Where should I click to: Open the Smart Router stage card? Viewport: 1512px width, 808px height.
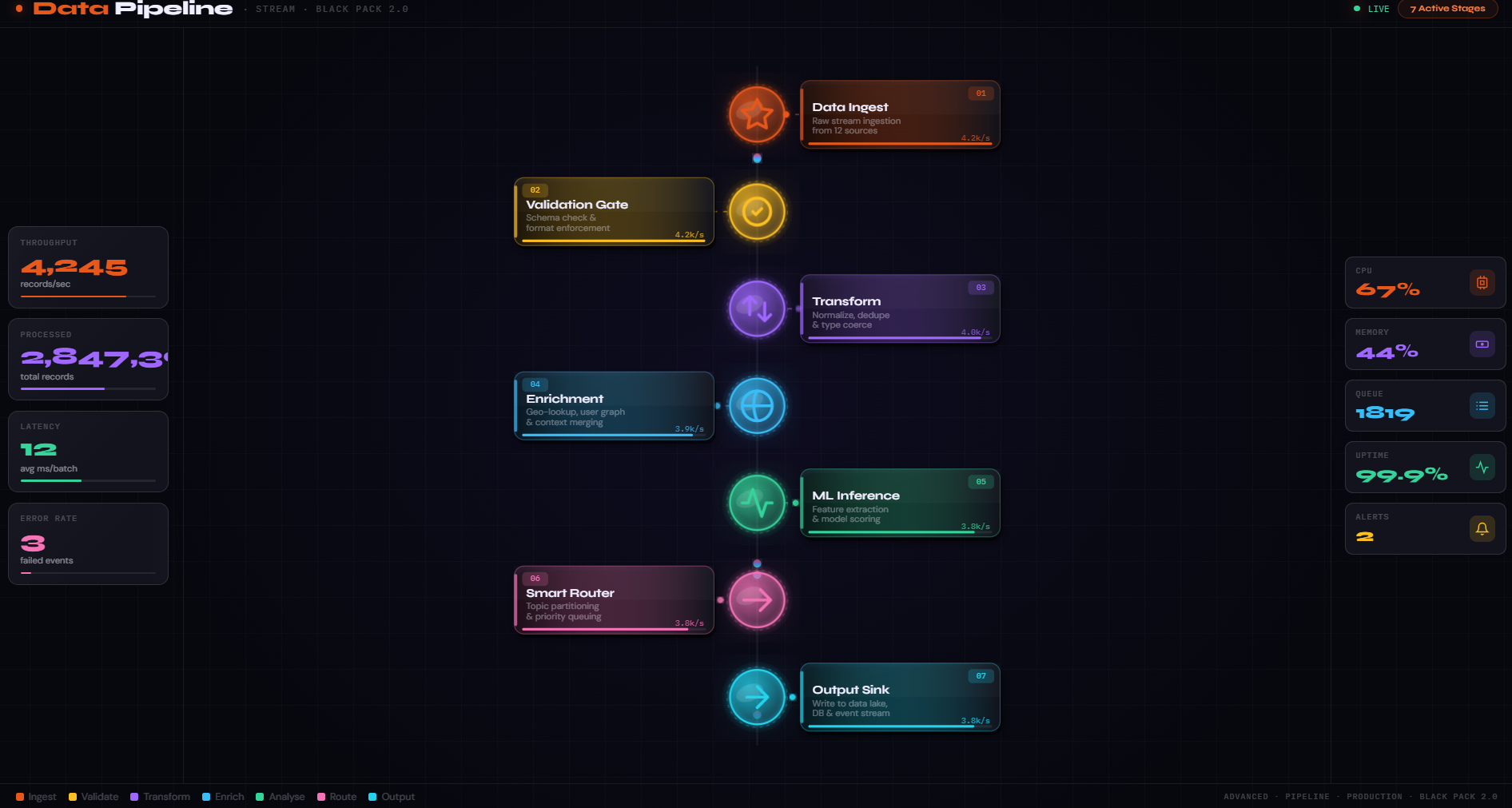pyautogui.click(x=614, y=599)
